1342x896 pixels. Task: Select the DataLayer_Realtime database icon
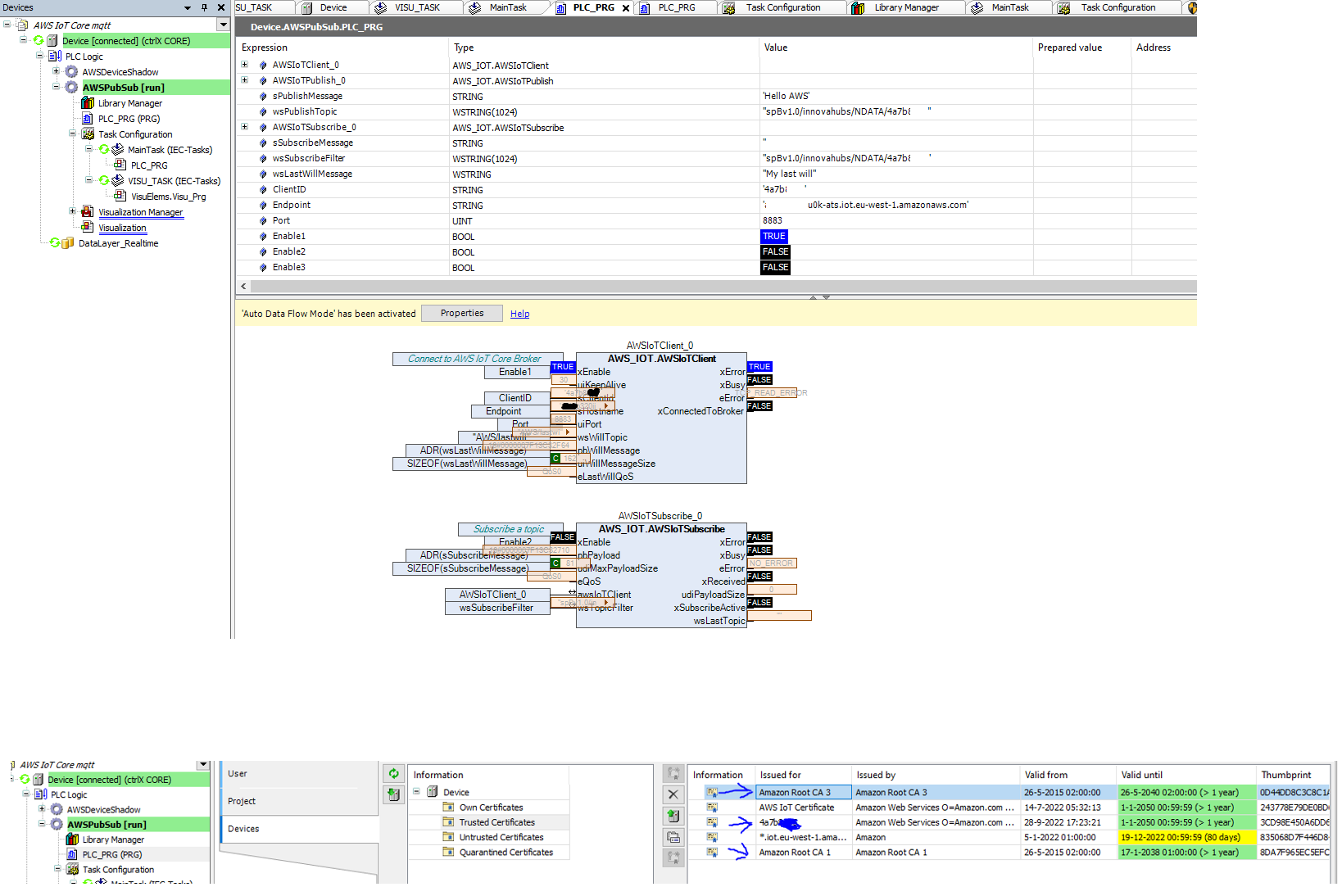pos(68,243)
